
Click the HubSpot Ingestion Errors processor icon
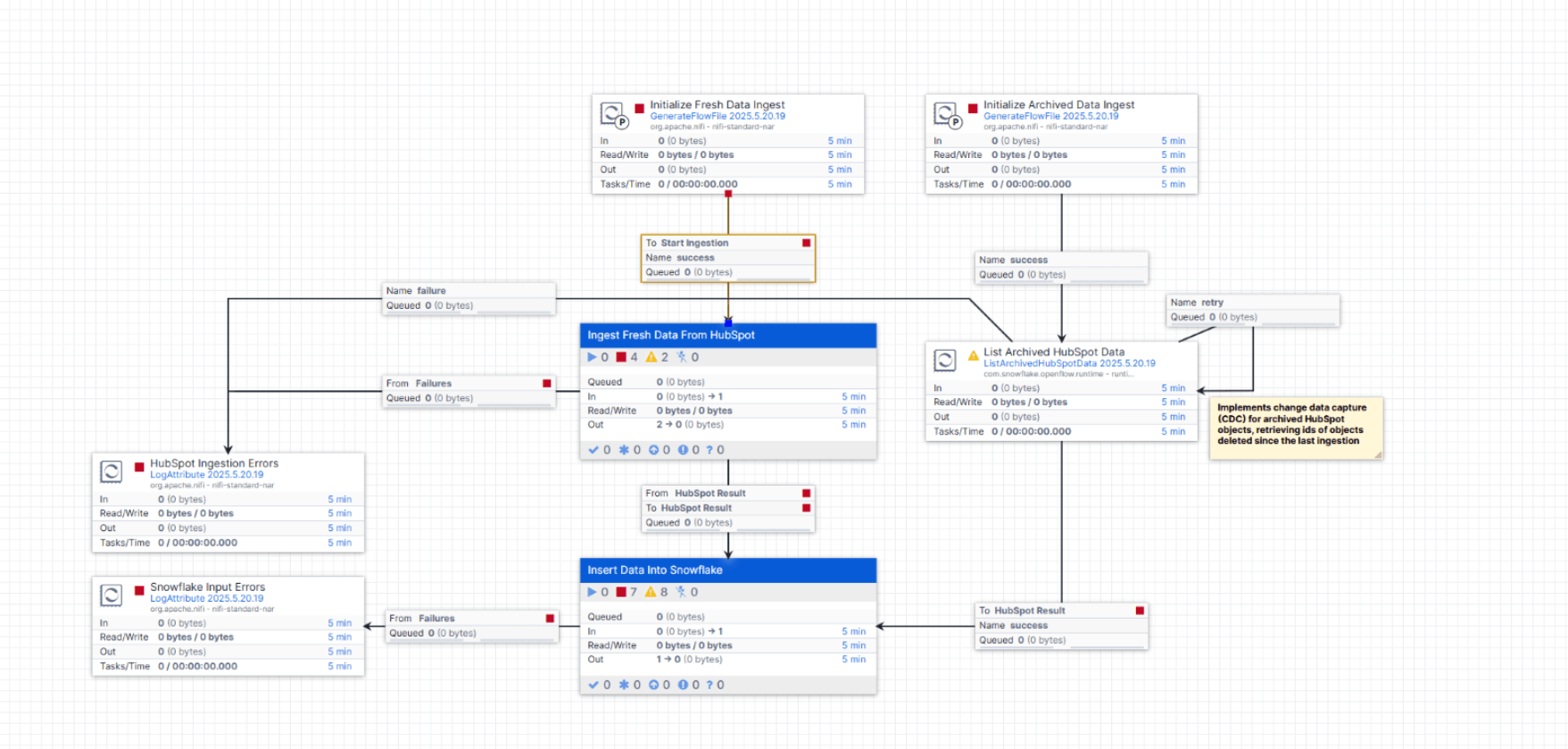pos(112,471)
